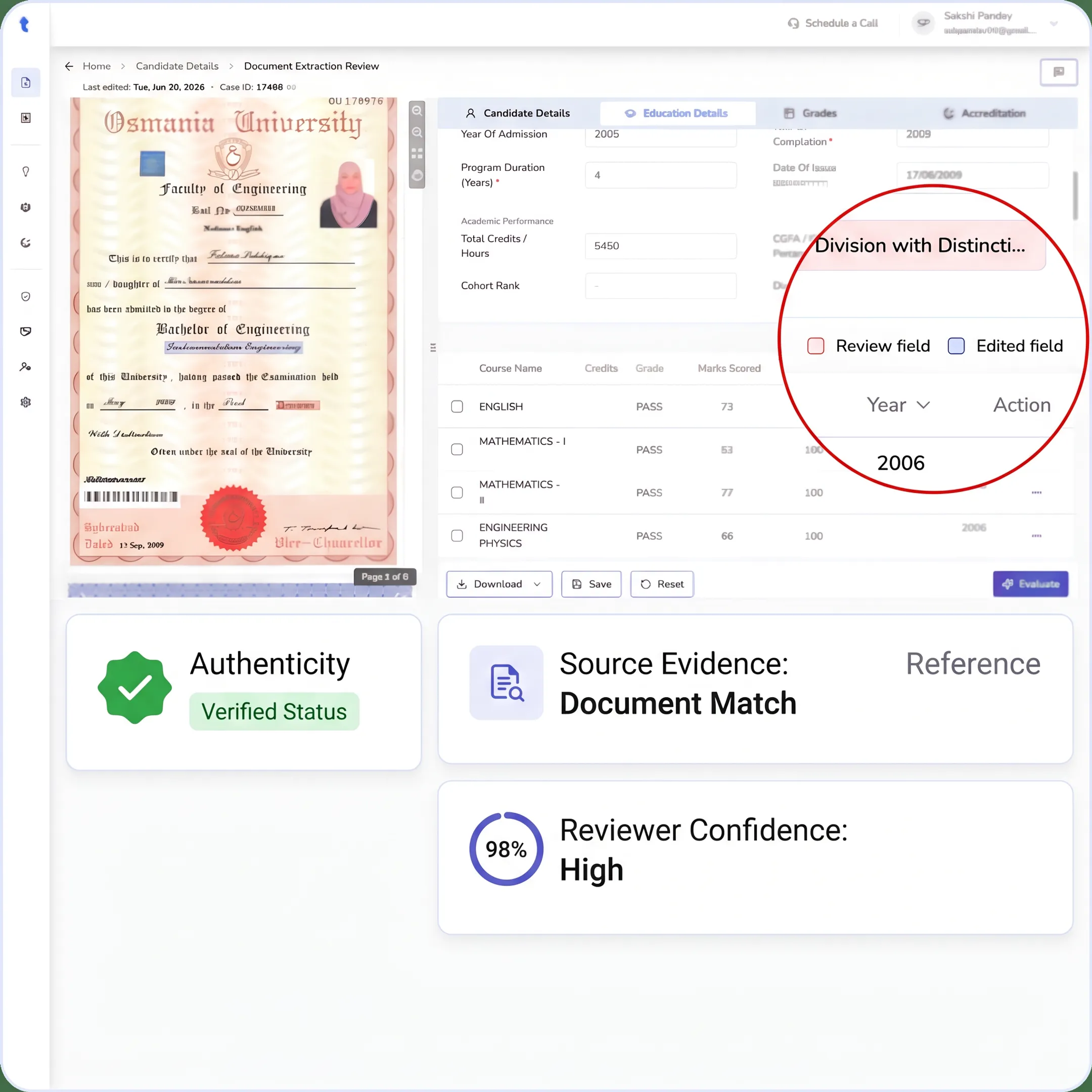1092x1092 pixels.
Task: Tick the MATHEMATICS - II checkbox
Action: coord(457,492)
